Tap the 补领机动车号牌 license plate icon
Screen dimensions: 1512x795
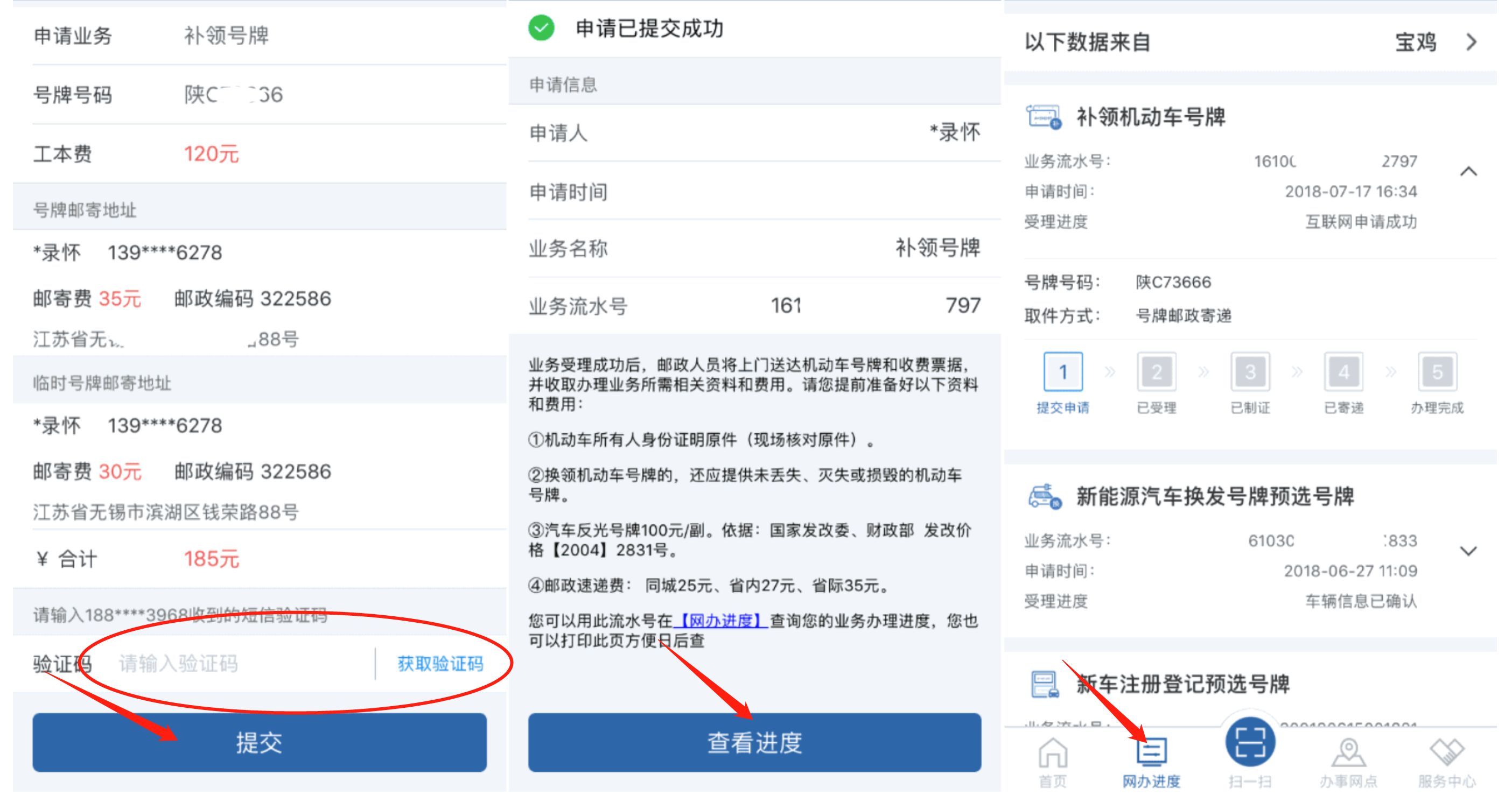click(x=1044, y=117)
